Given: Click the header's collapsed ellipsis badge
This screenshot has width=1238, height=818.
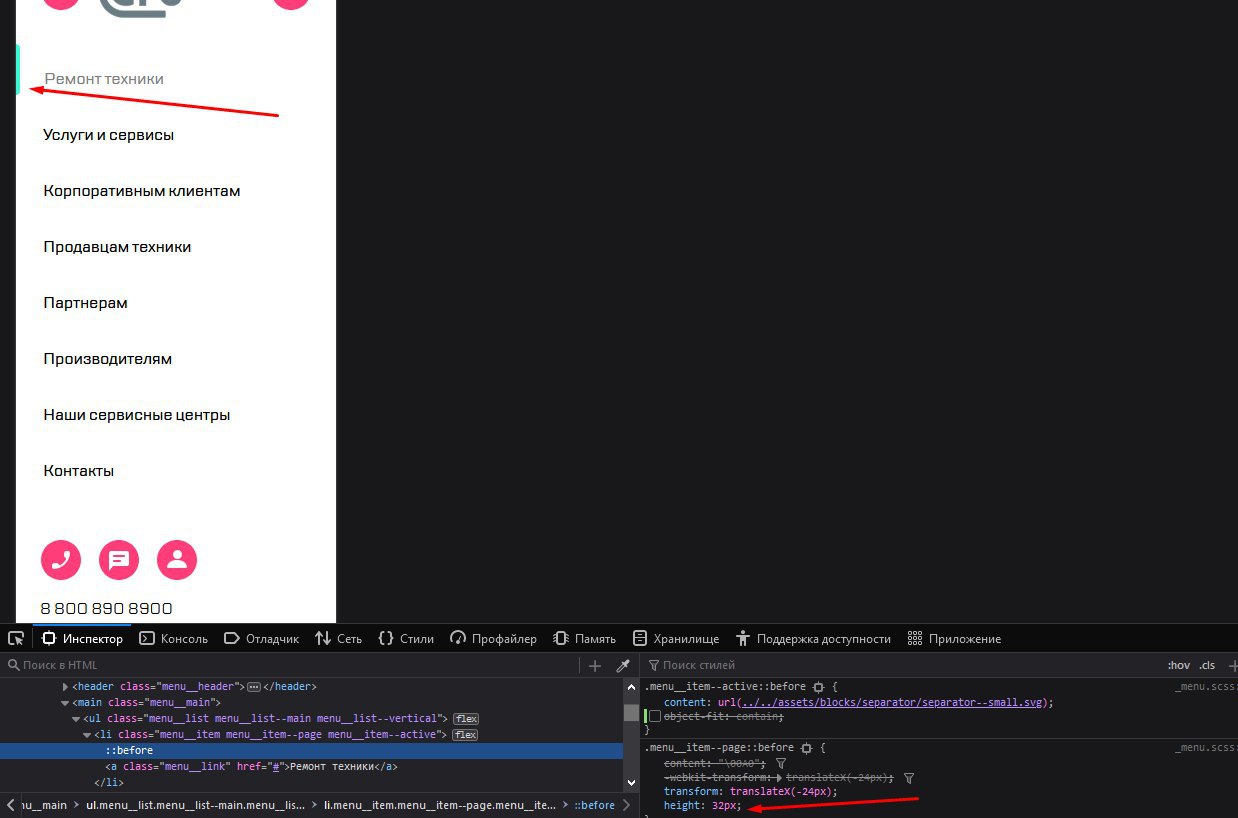Looking at the screenshot, I should [x=254, y=687].
